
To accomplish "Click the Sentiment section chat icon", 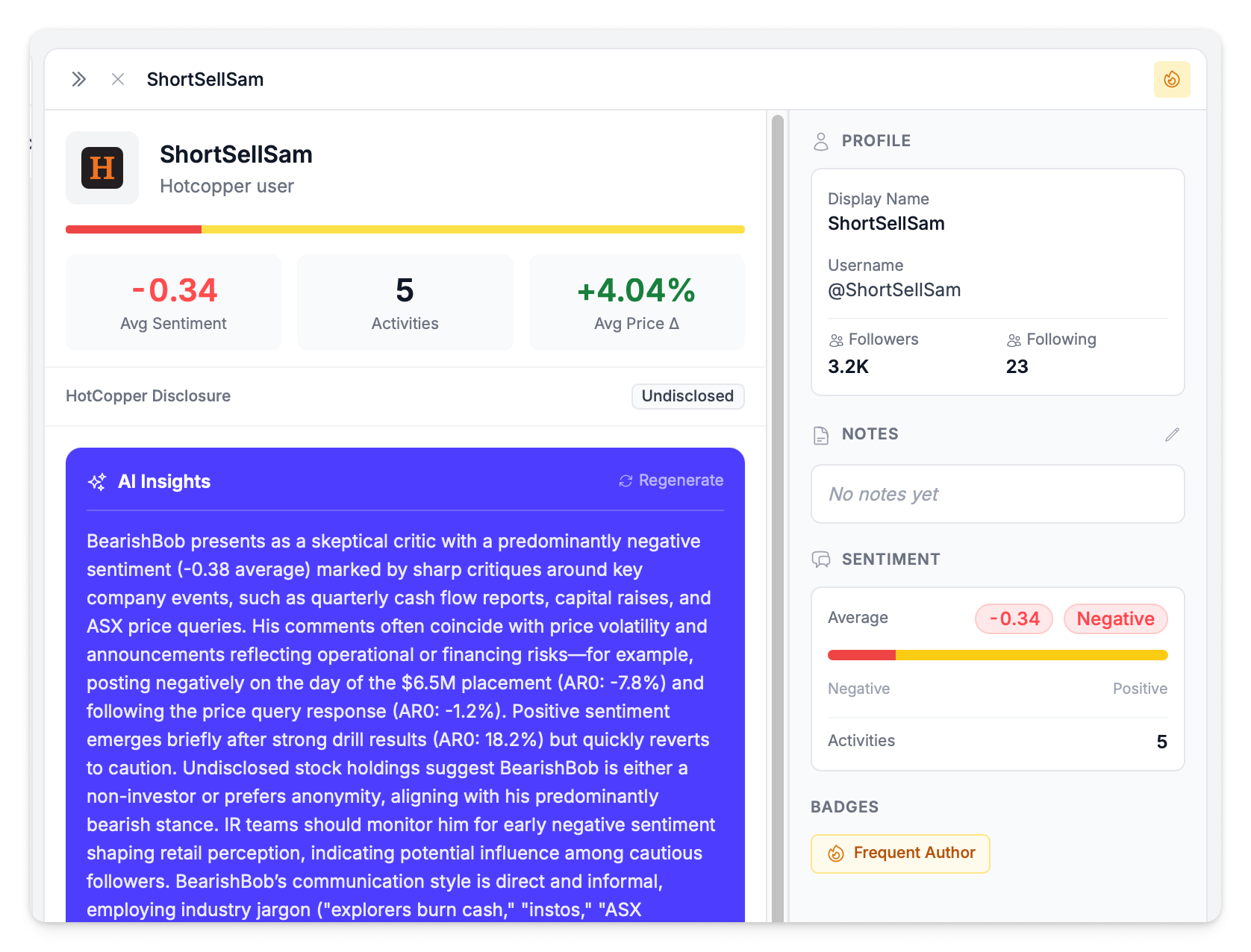I will [821, 560].
